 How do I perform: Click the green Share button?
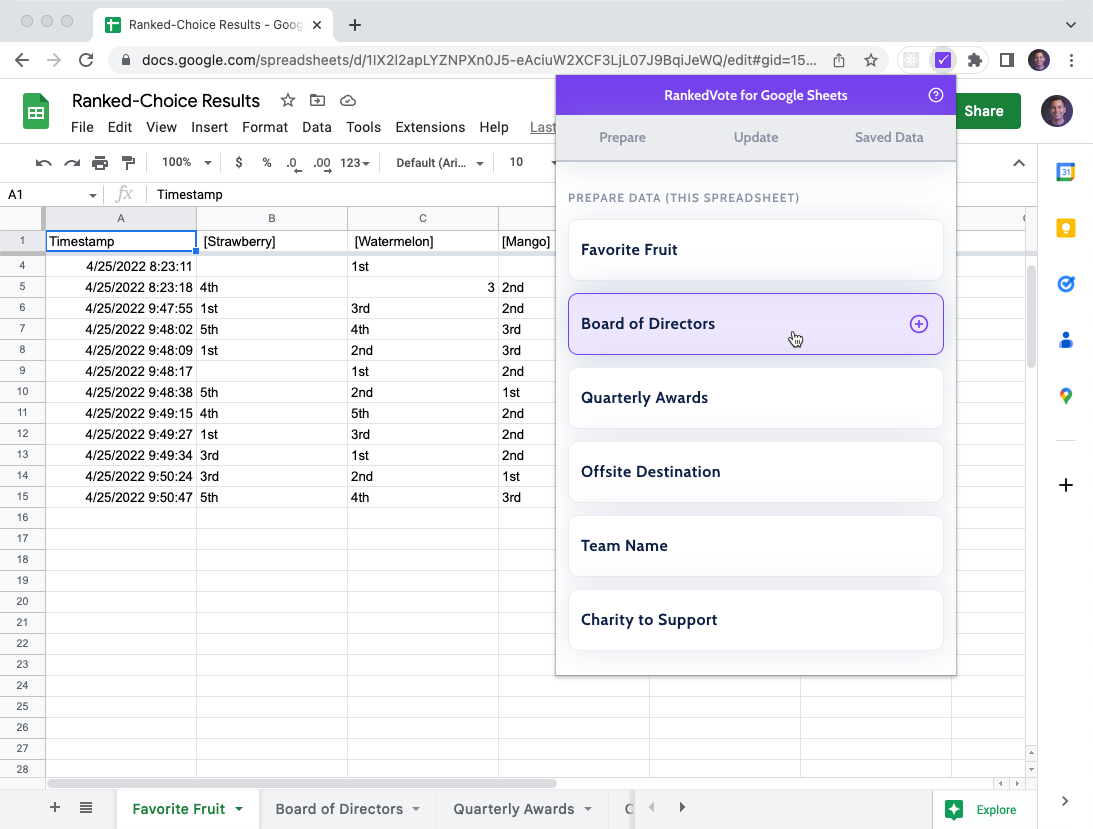pos(986,111)
